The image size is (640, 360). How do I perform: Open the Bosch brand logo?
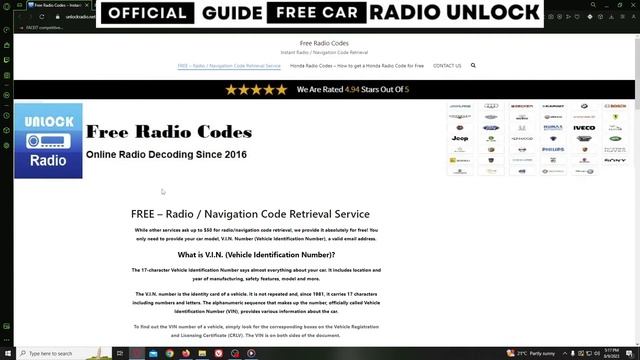tap(615, 106)
